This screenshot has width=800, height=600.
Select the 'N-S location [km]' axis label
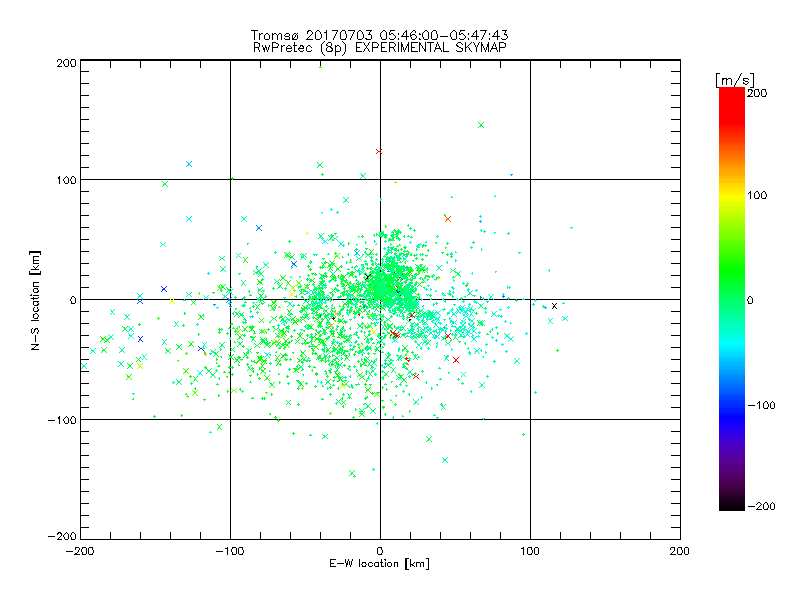[35, 300]
